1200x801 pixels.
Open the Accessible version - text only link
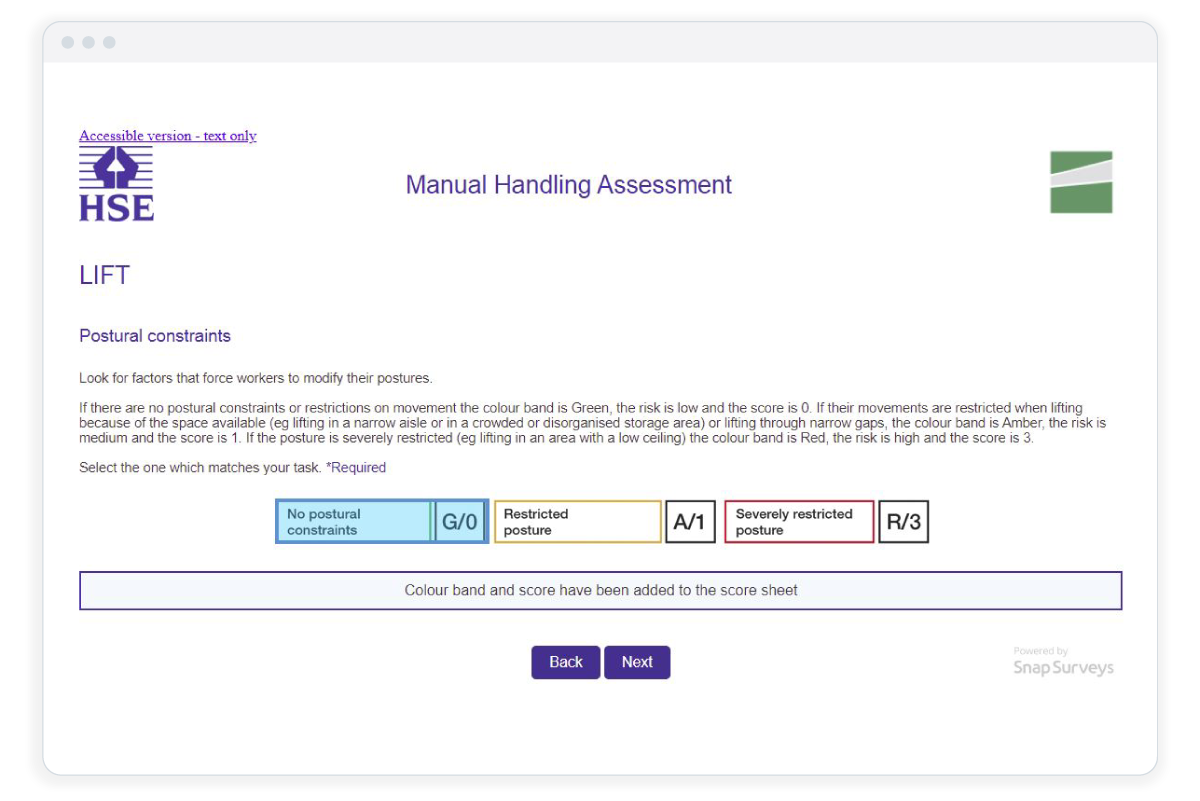click(168, 136)
